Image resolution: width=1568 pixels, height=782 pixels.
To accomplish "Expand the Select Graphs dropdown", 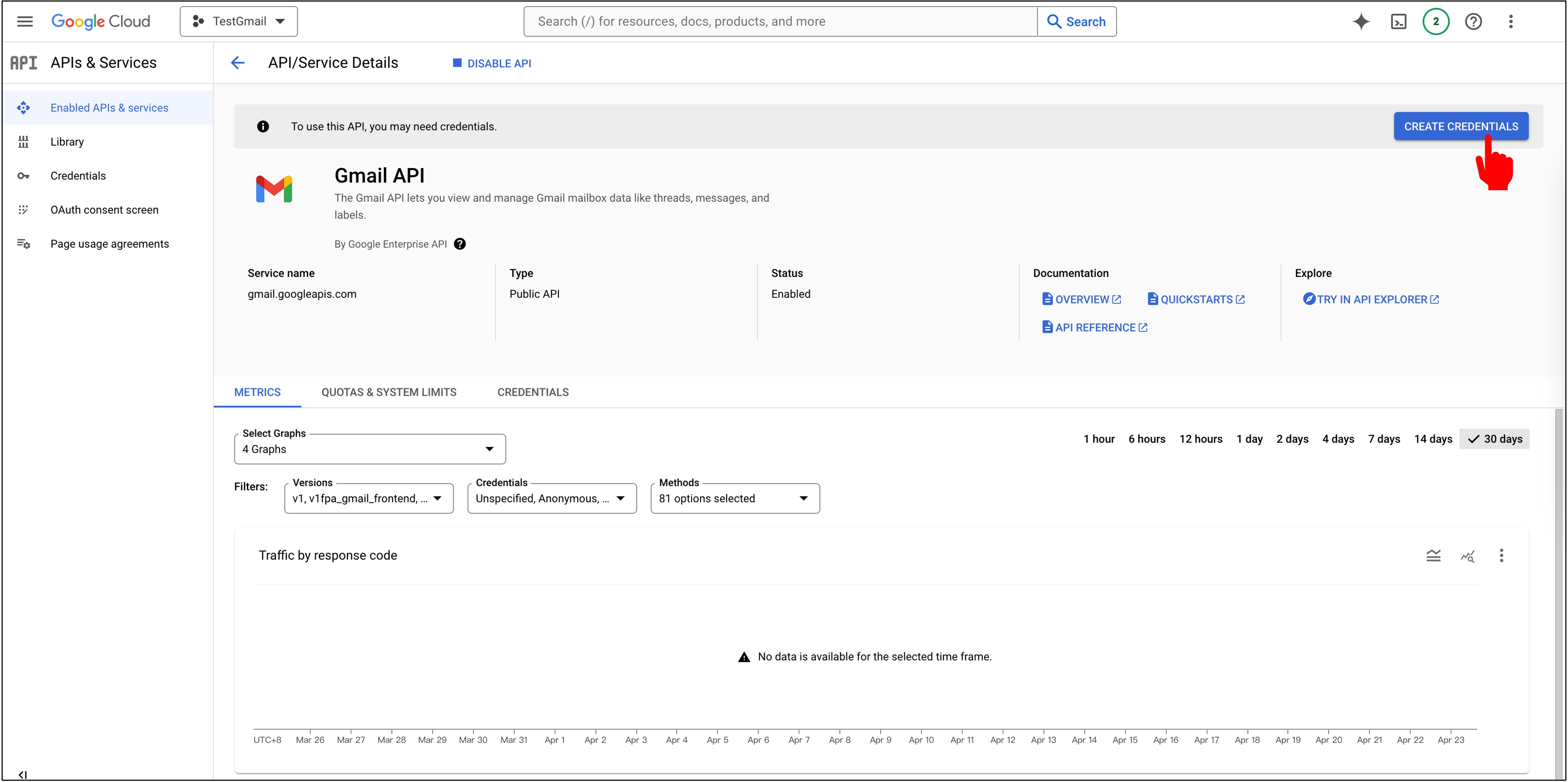I will [x=370, y=449].
